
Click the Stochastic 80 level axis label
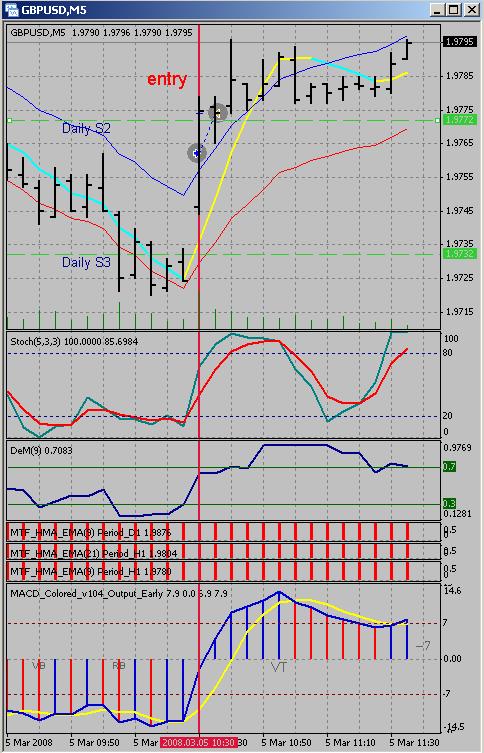coord(448,353)
